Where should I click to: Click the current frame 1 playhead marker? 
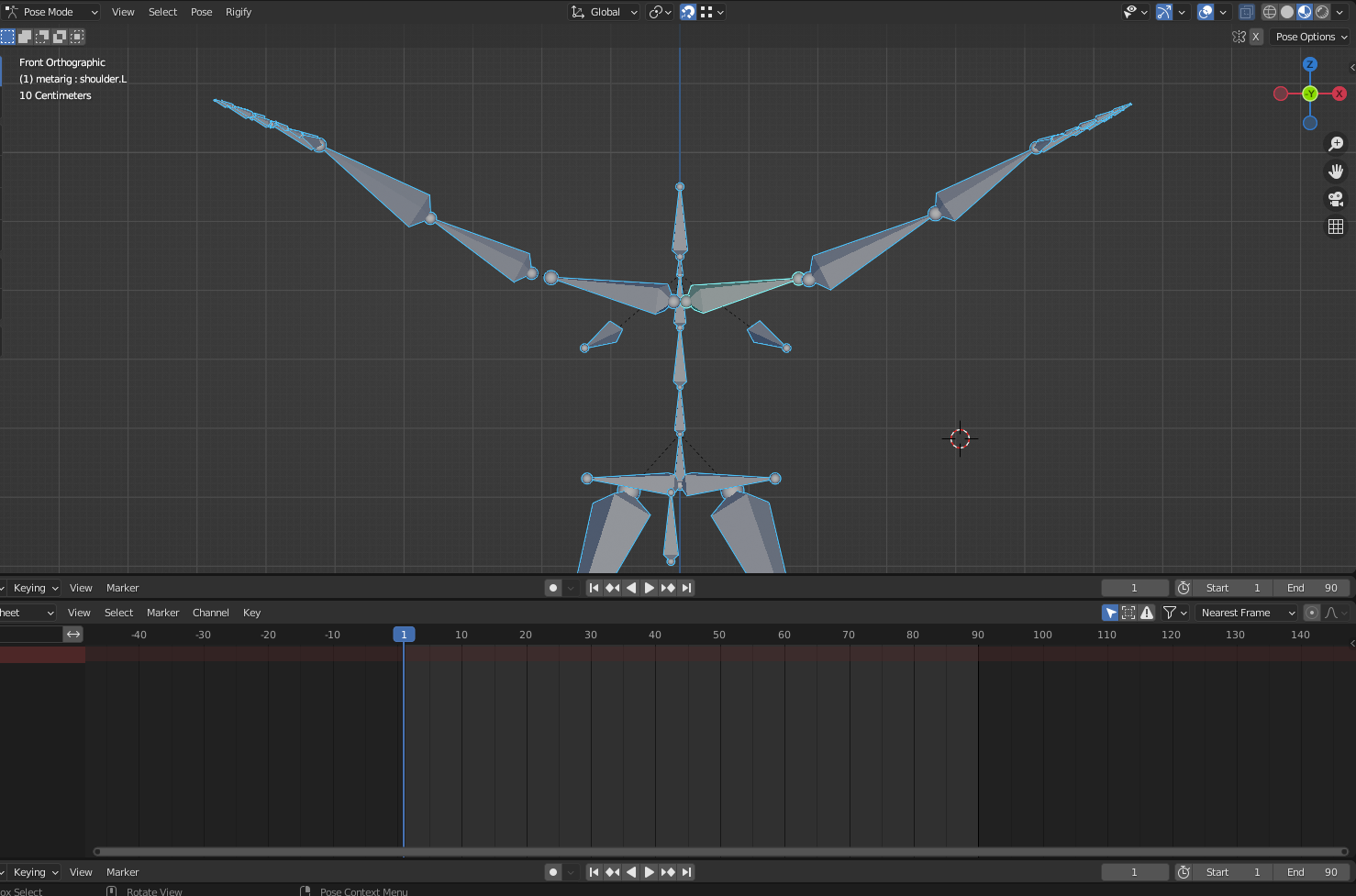coord(404,634)
